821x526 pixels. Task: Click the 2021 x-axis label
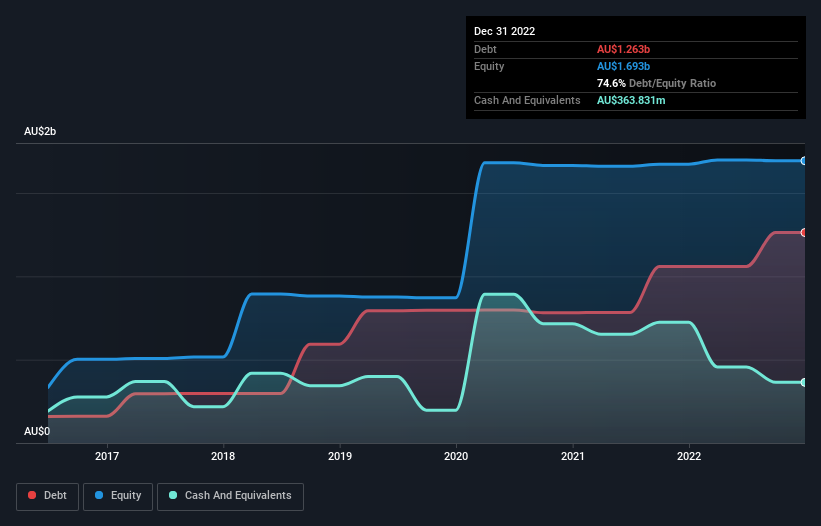(x=573, y=456)
